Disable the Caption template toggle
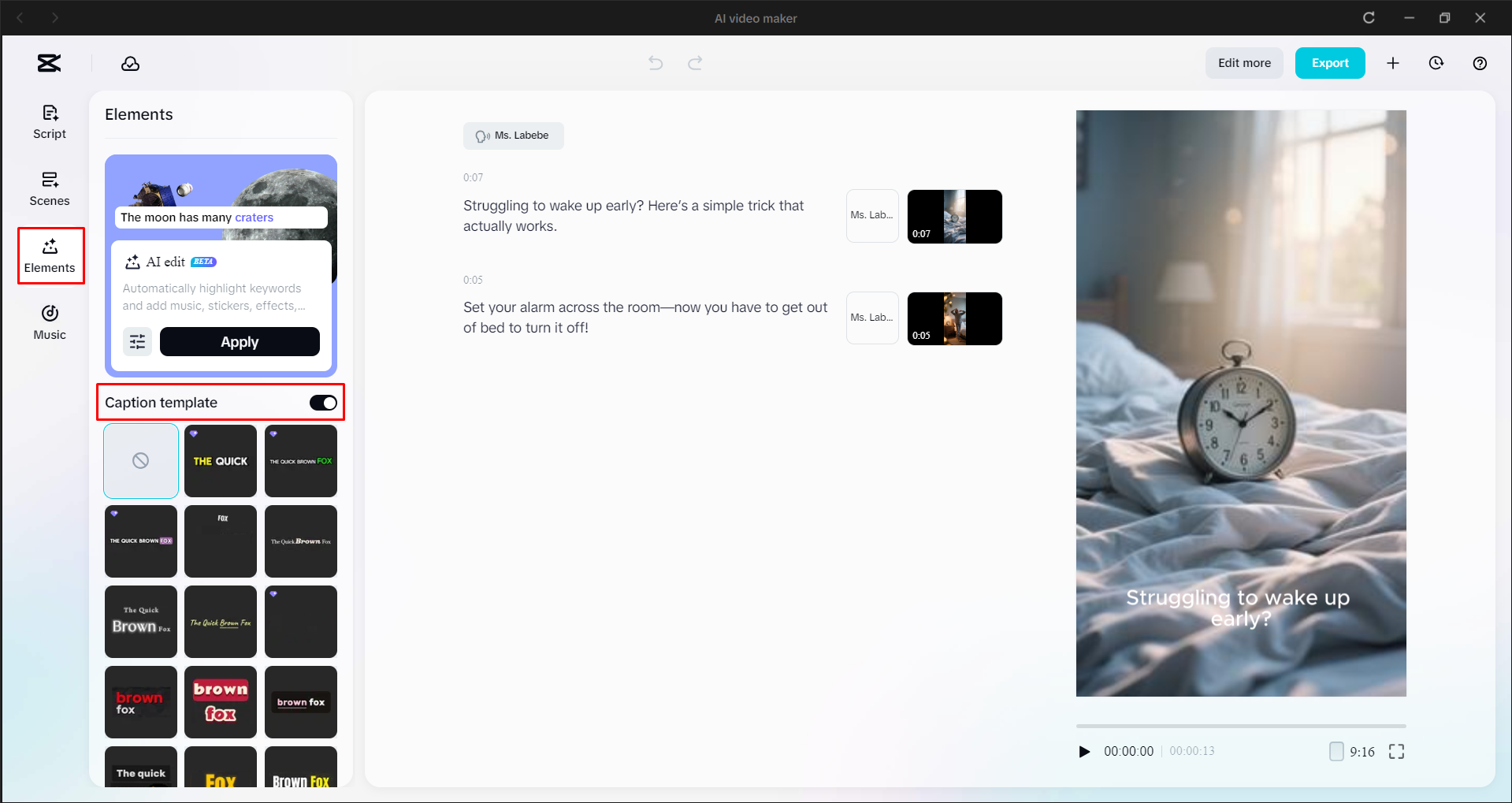The height and width of the screenshot is (803, 1512). click(x=322, y=402)
